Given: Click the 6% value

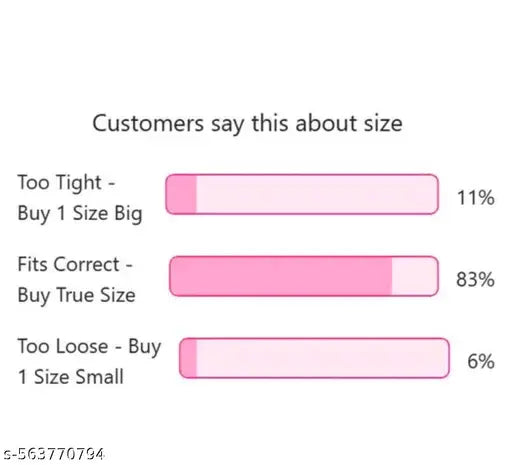Looking at the screenshot, I should pyautogui.click(x=481, y=361).
